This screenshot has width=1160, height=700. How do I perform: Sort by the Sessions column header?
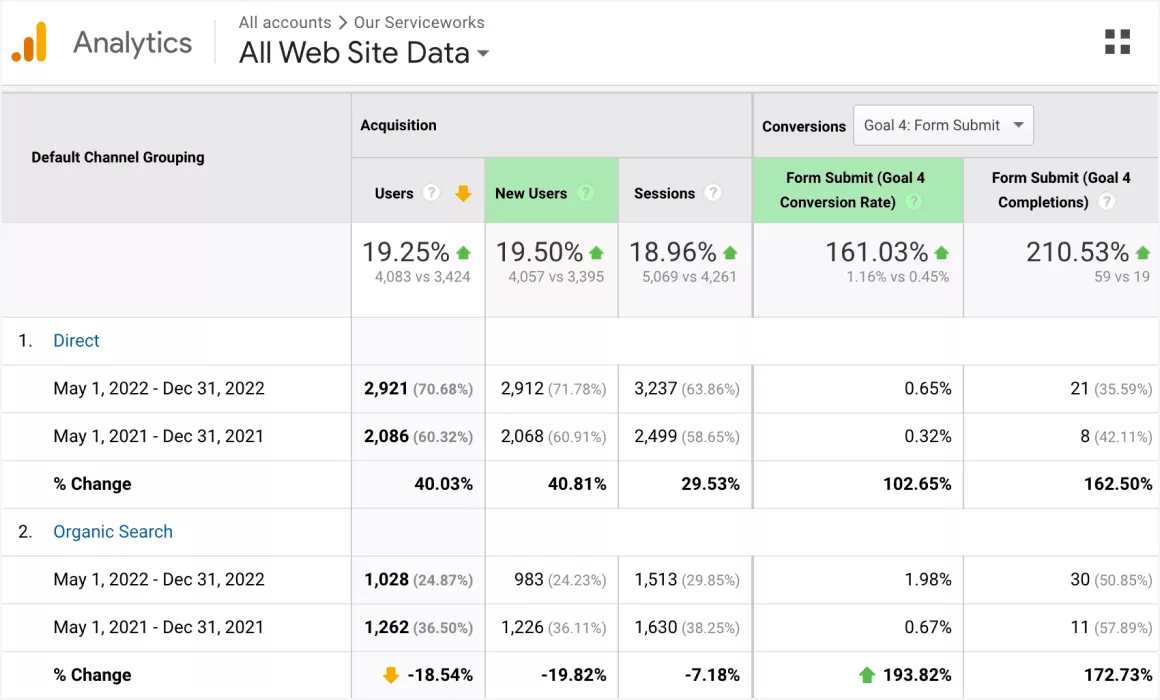tap(664, 193)
